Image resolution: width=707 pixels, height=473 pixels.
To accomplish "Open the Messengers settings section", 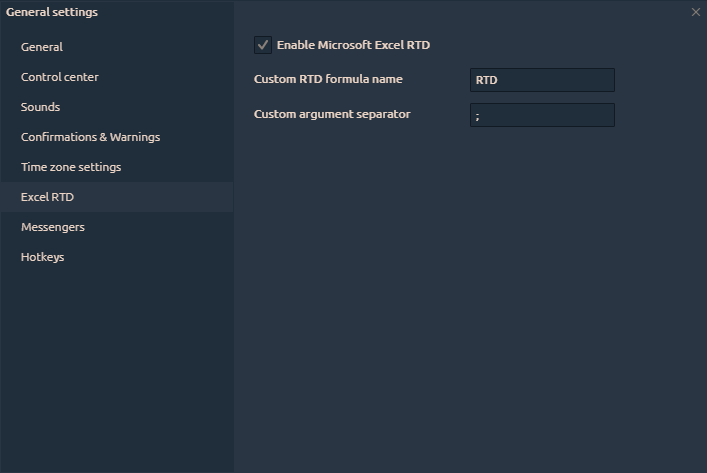I will click(x=53, y=227).
